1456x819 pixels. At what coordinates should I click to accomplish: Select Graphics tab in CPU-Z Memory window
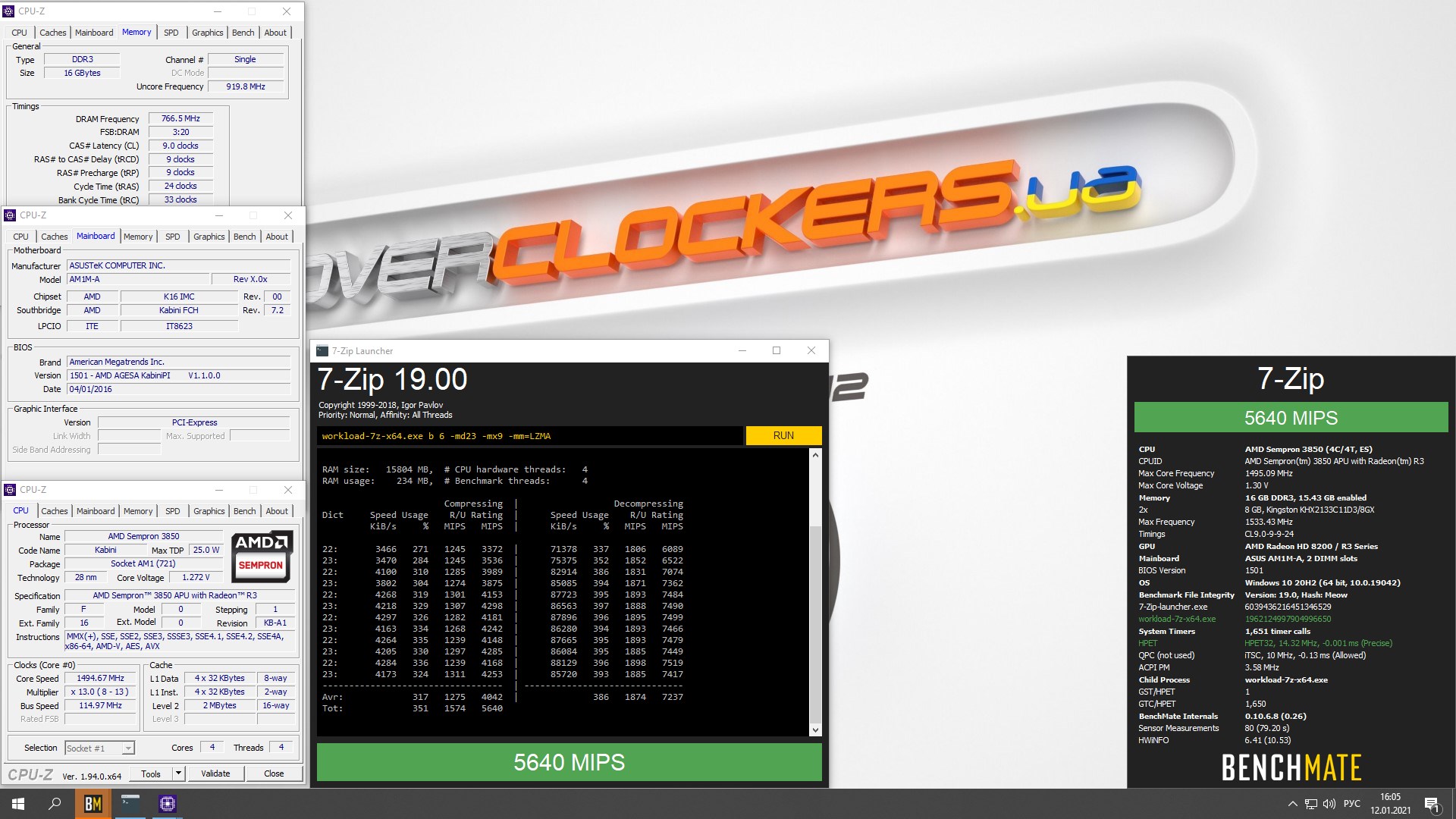[207, 33]
